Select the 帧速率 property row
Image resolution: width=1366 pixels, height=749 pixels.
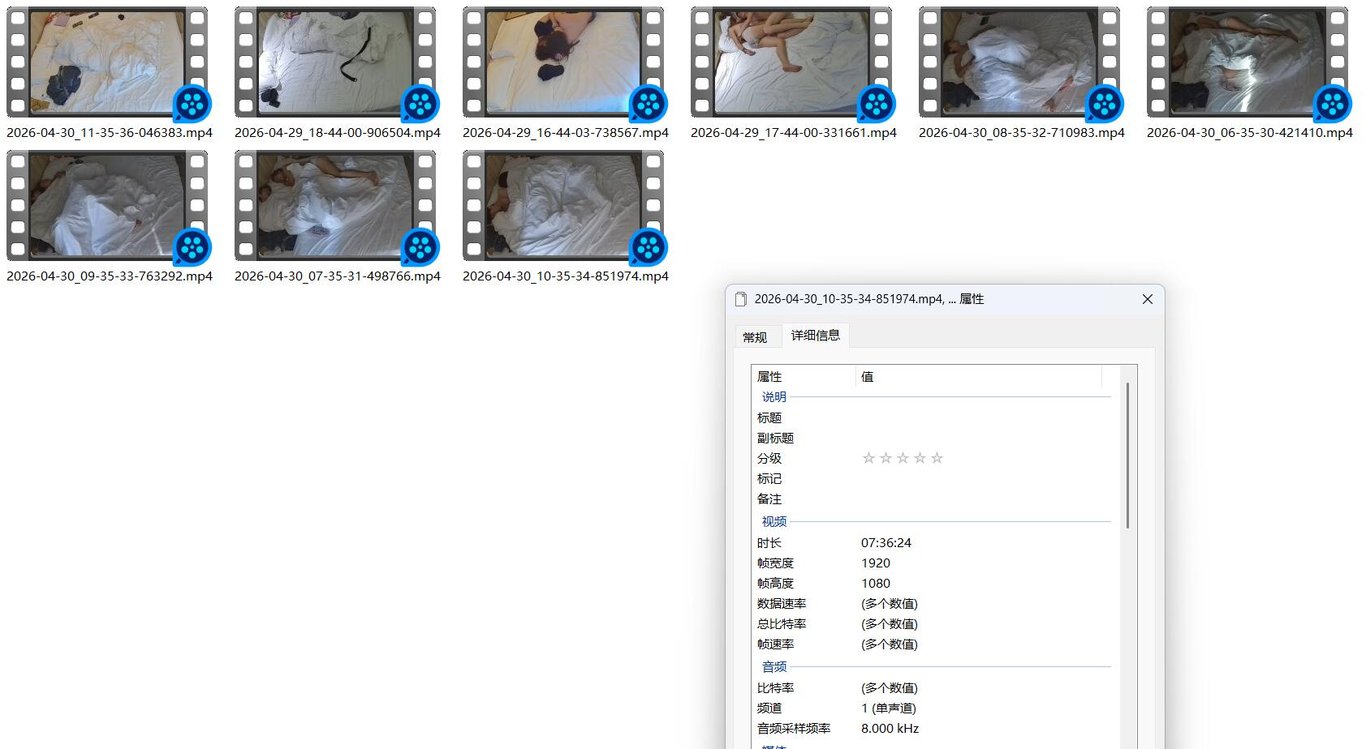coord(937,644)
